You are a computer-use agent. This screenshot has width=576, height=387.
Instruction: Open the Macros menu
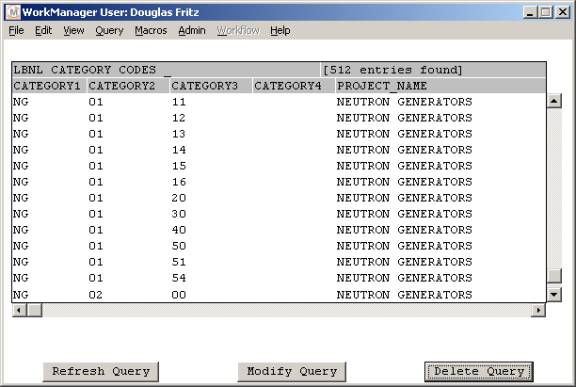tap(151, 30)
